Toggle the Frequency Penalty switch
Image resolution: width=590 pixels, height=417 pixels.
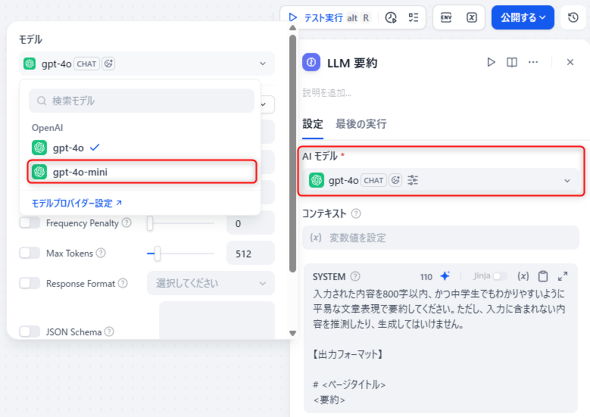(30, 223)
